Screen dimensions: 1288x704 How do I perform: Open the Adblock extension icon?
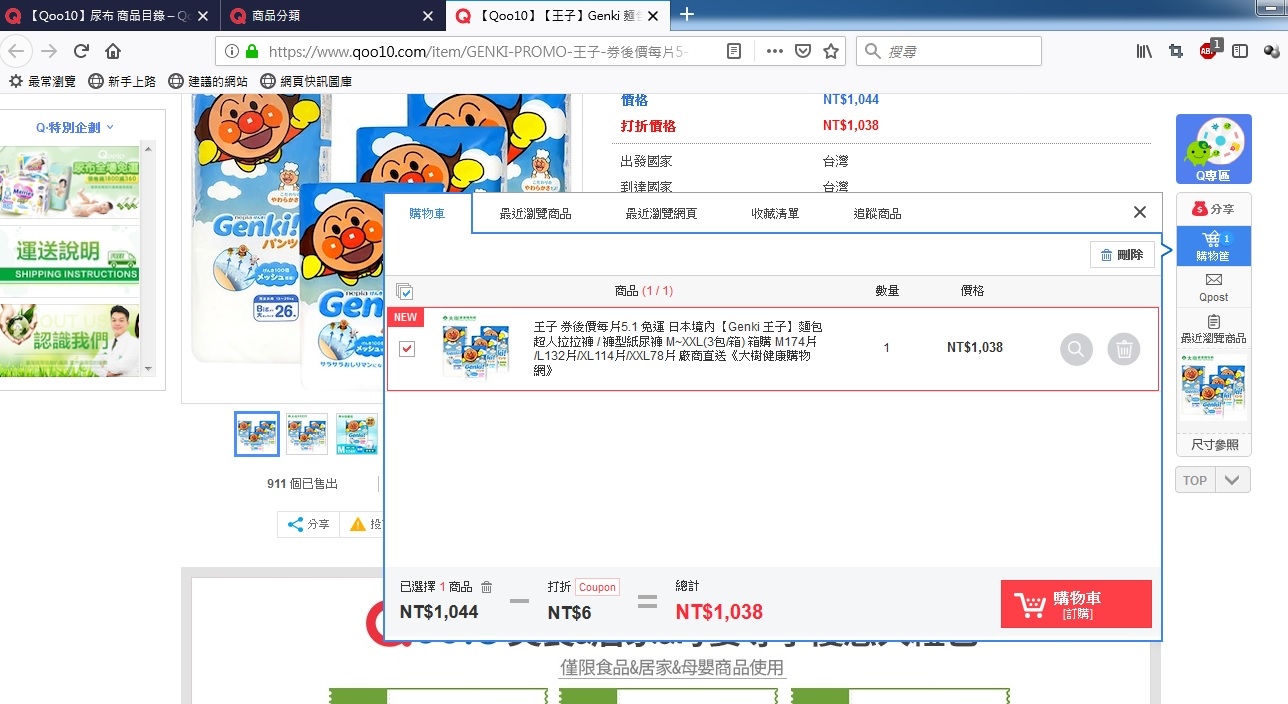click(x=1209, y=50)
